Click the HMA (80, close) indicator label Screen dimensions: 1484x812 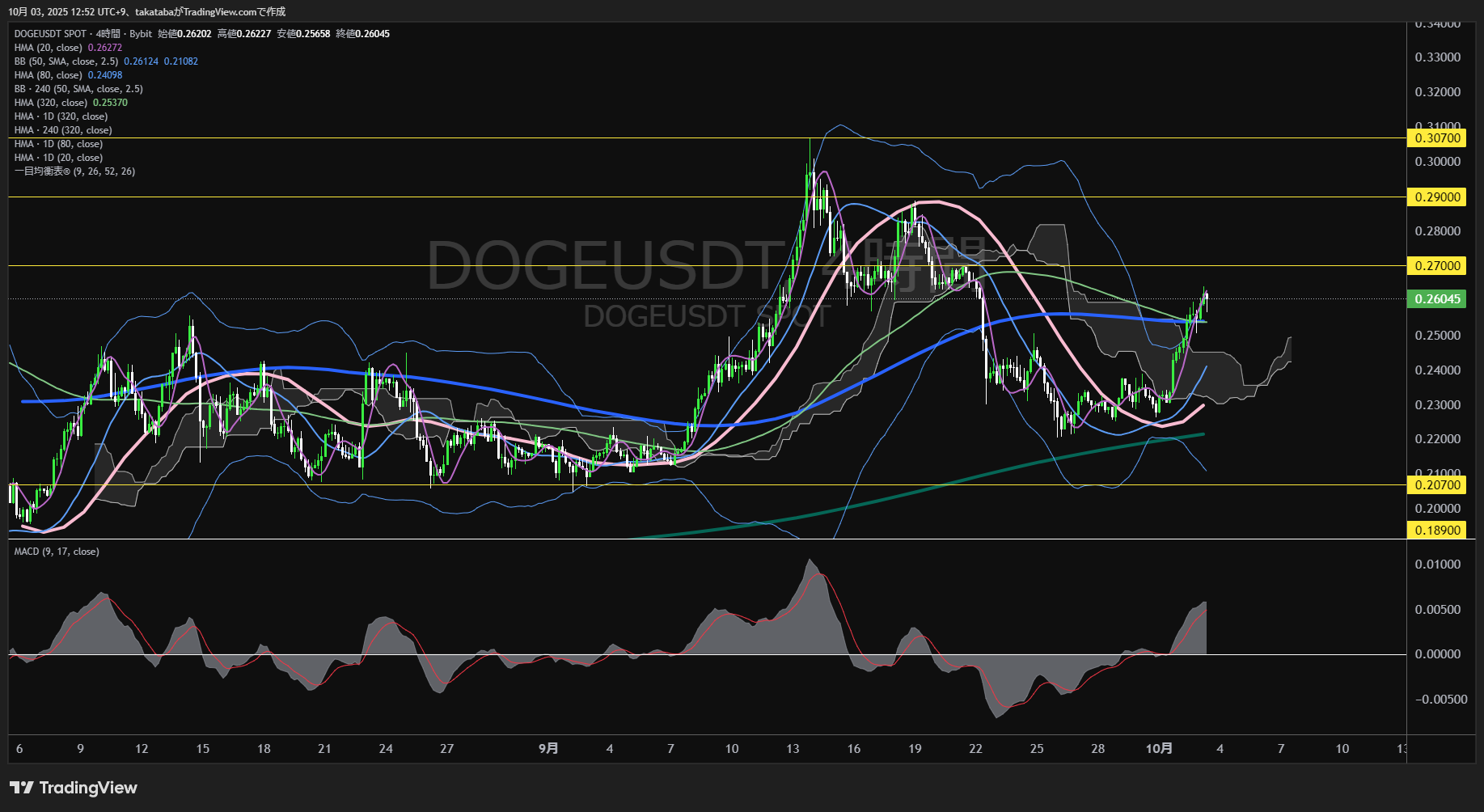(x=49, y=75)
